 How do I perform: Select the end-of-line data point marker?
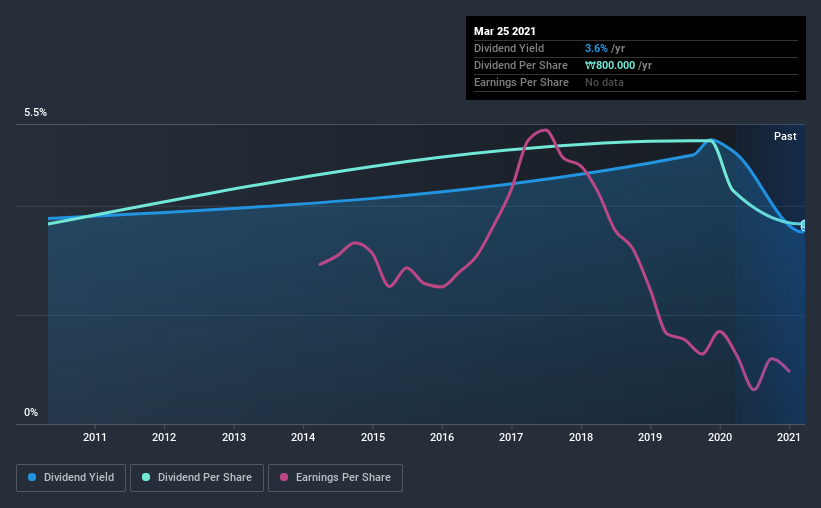click(803, 225)
